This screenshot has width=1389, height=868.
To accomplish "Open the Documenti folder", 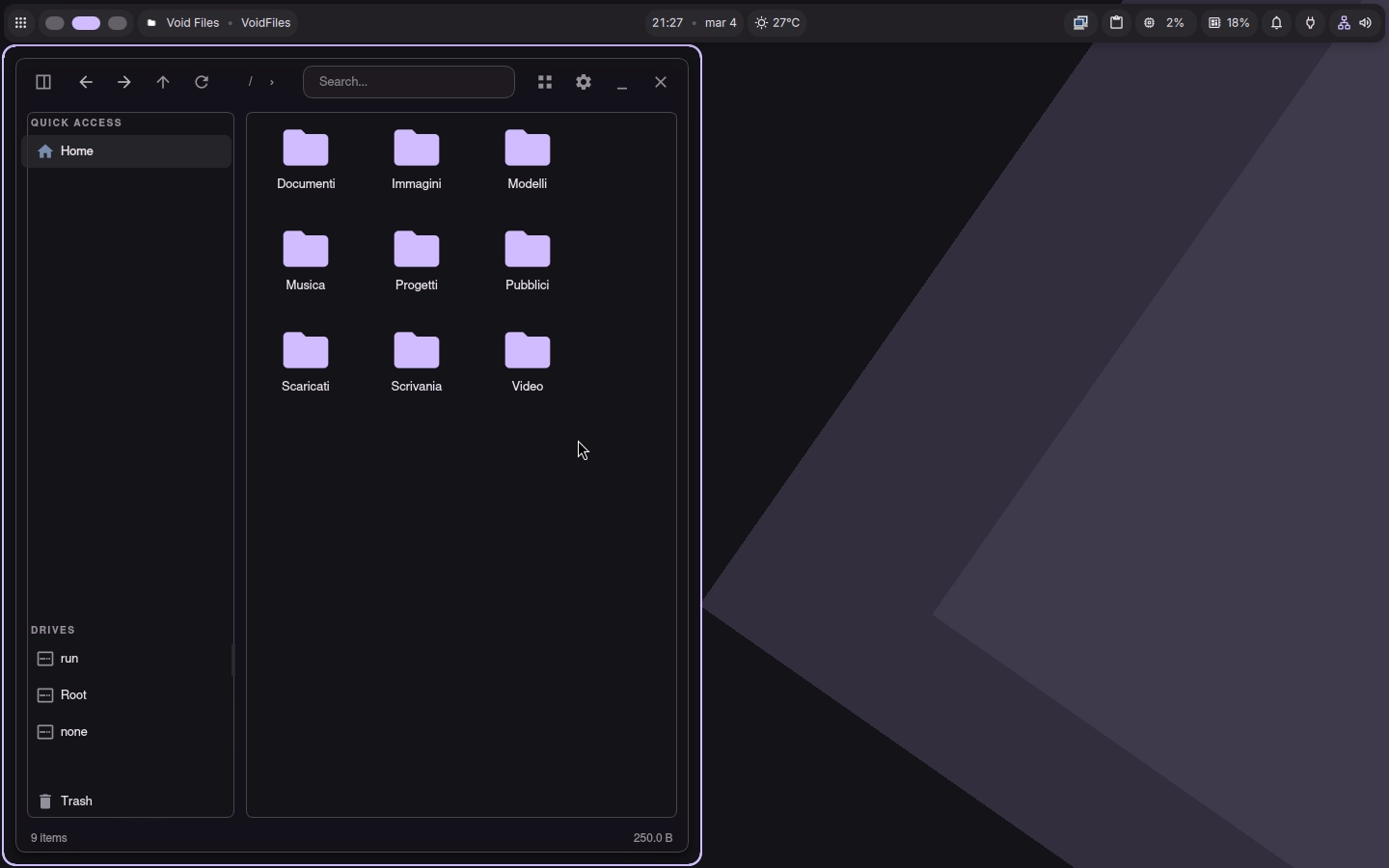I will (x=307, y=160).
